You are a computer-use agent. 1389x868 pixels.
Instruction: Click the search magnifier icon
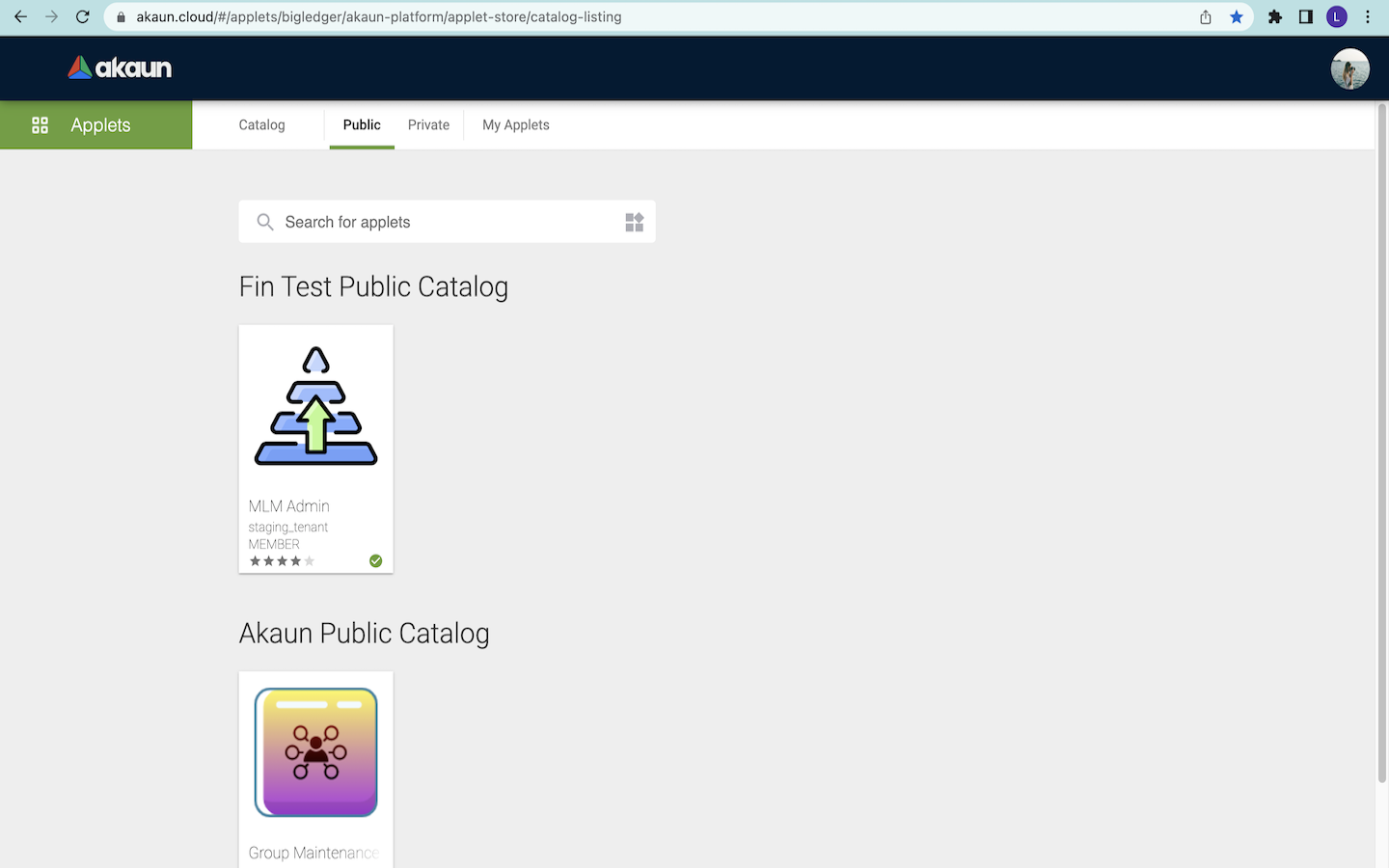point(265,222)
